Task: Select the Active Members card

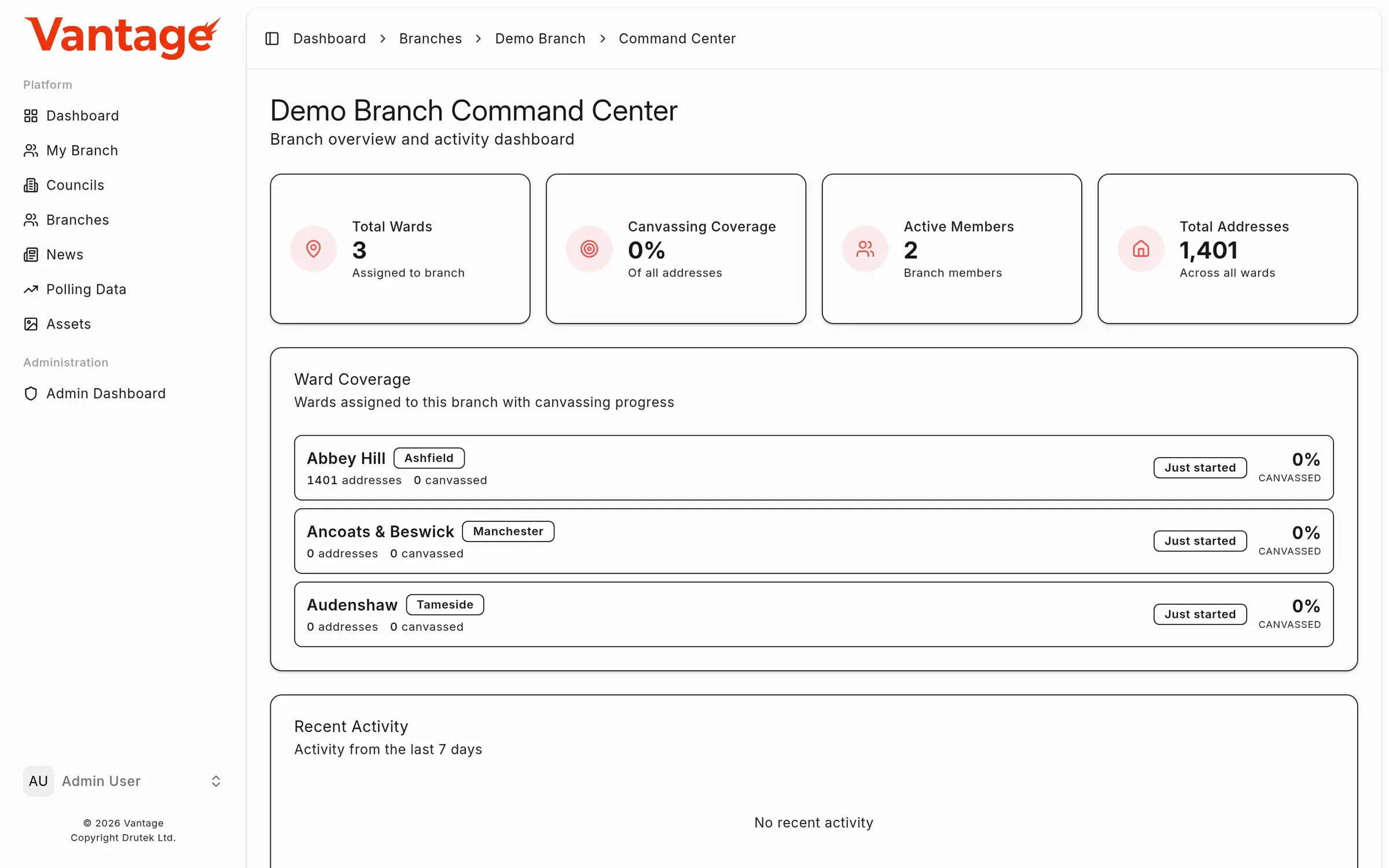Action: click(952, 249)
